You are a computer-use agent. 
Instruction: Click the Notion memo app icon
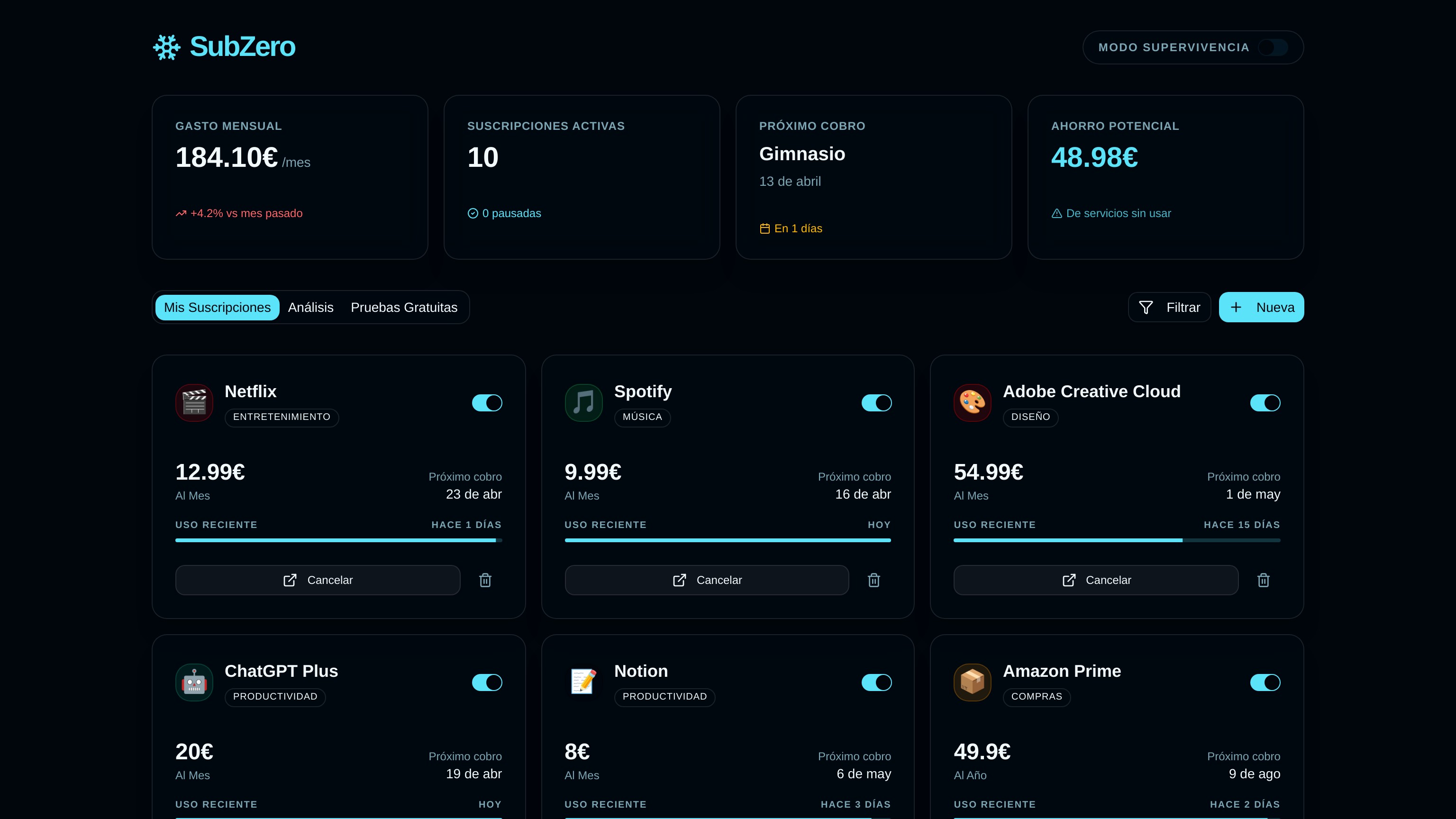point(583,682)
